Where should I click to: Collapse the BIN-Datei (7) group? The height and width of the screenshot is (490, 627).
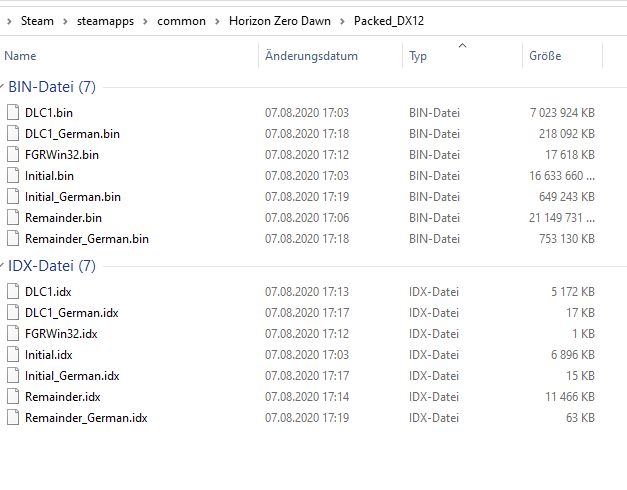2,86
